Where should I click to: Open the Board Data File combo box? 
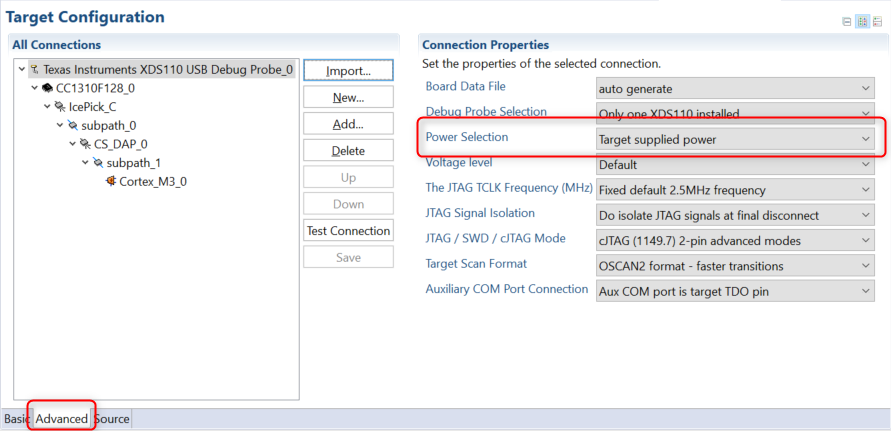pos(735,88)
